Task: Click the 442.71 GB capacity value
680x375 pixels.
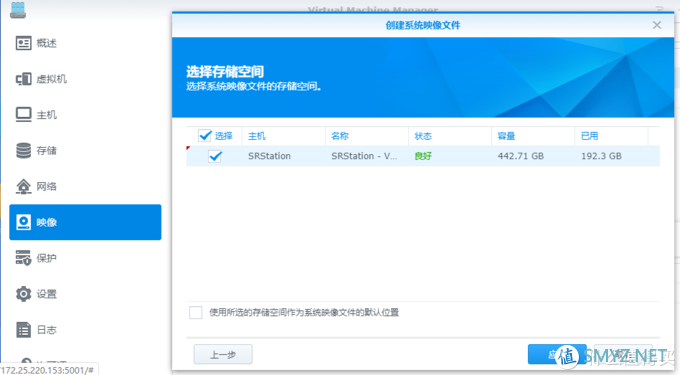Action: pyautogui.click(x=520, y=156)
